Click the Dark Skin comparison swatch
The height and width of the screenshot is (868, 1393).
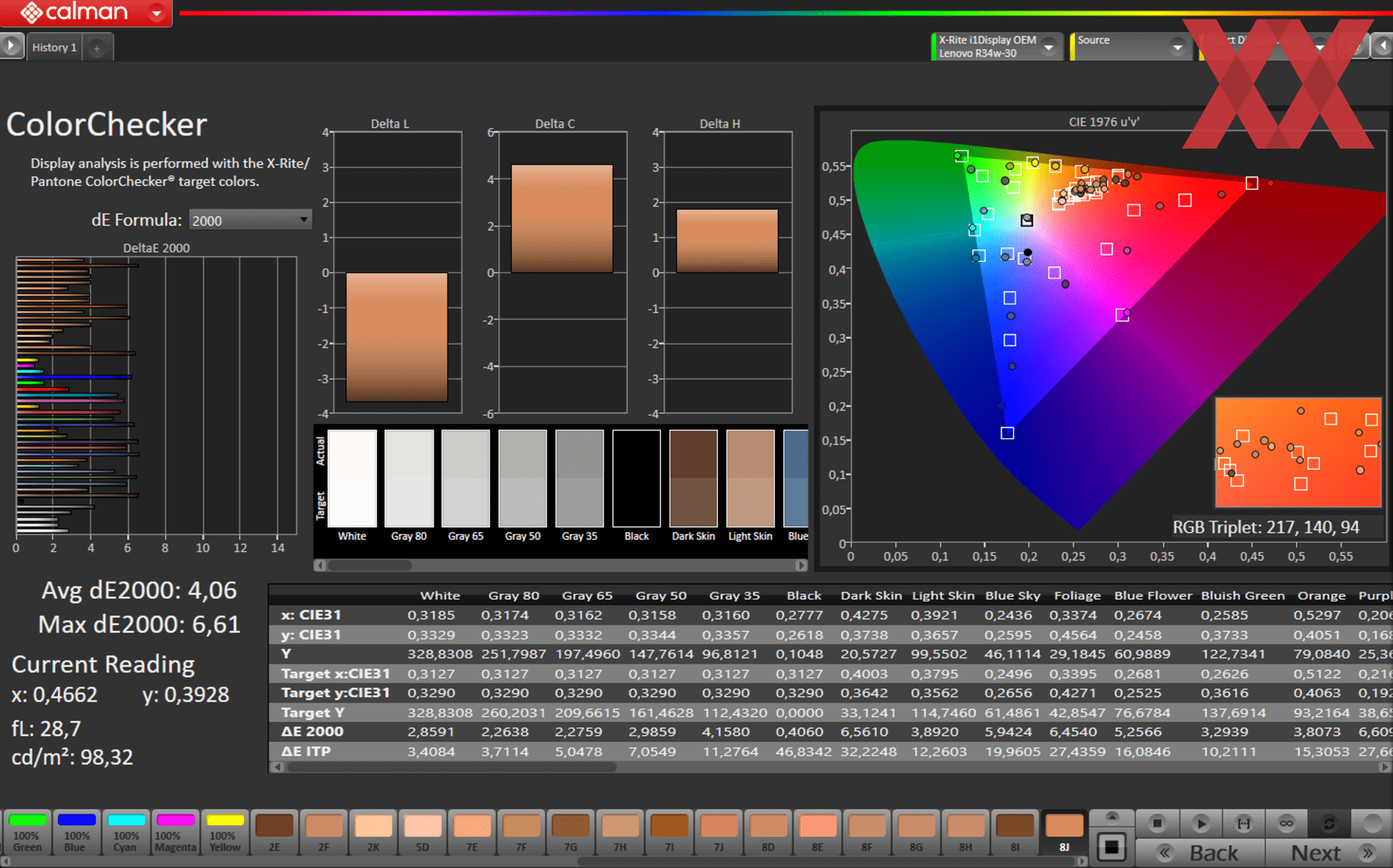point(694,479)
